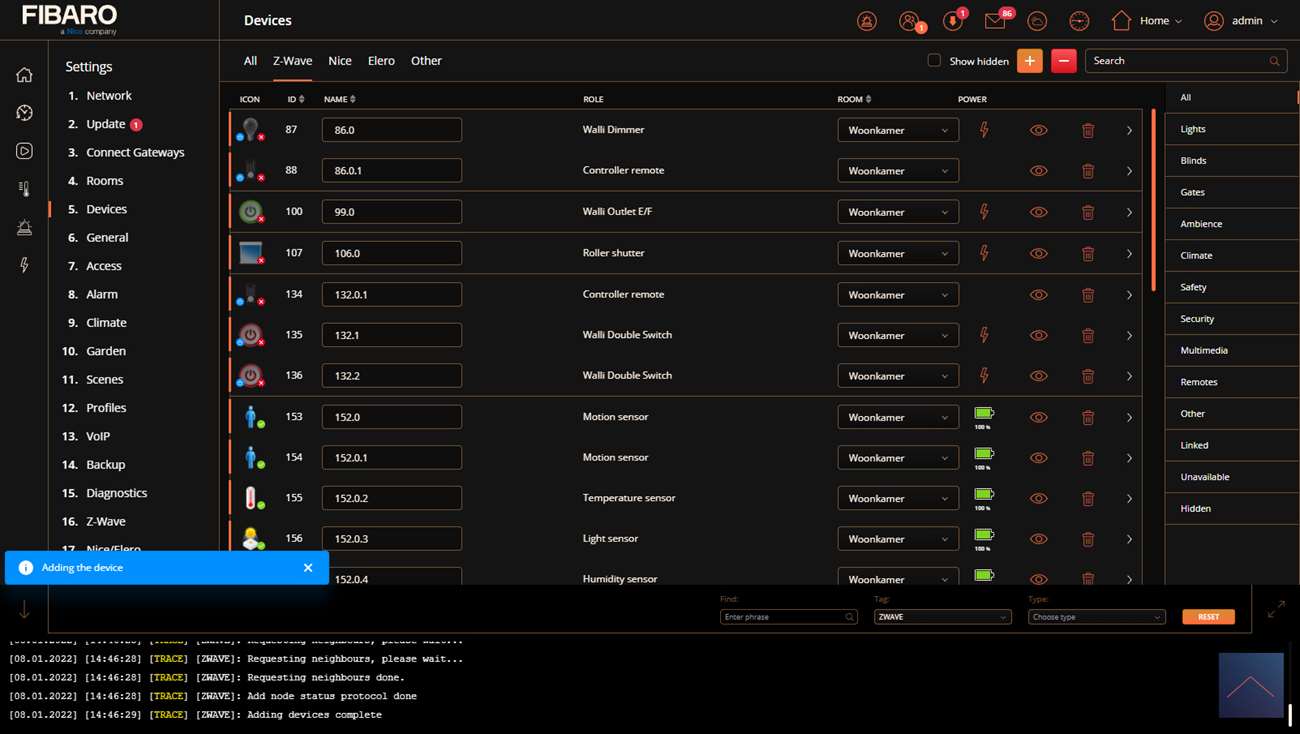Click the power bolt icon for Roller shutter
The height and width of the screenshot is (734, 1300).
984,253
